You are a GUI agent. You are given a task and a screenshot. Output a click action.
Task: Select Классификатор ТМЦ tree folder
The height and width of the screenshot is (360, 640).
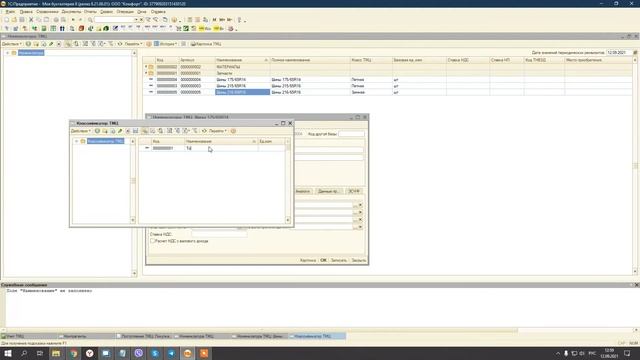[105, 141]
